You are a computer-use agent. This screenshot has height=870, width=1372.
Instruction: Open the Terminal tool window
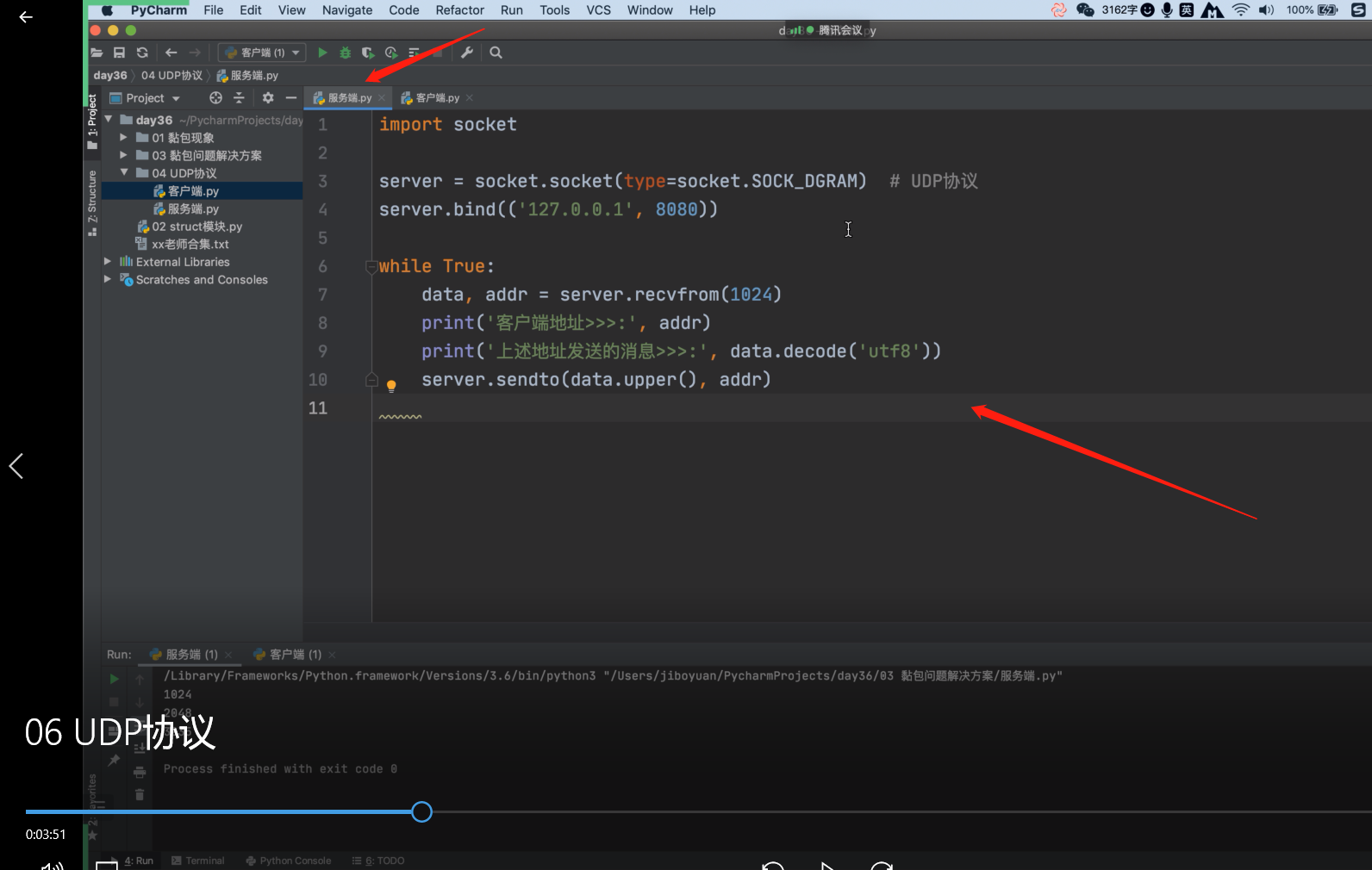[x=198, y=861]
